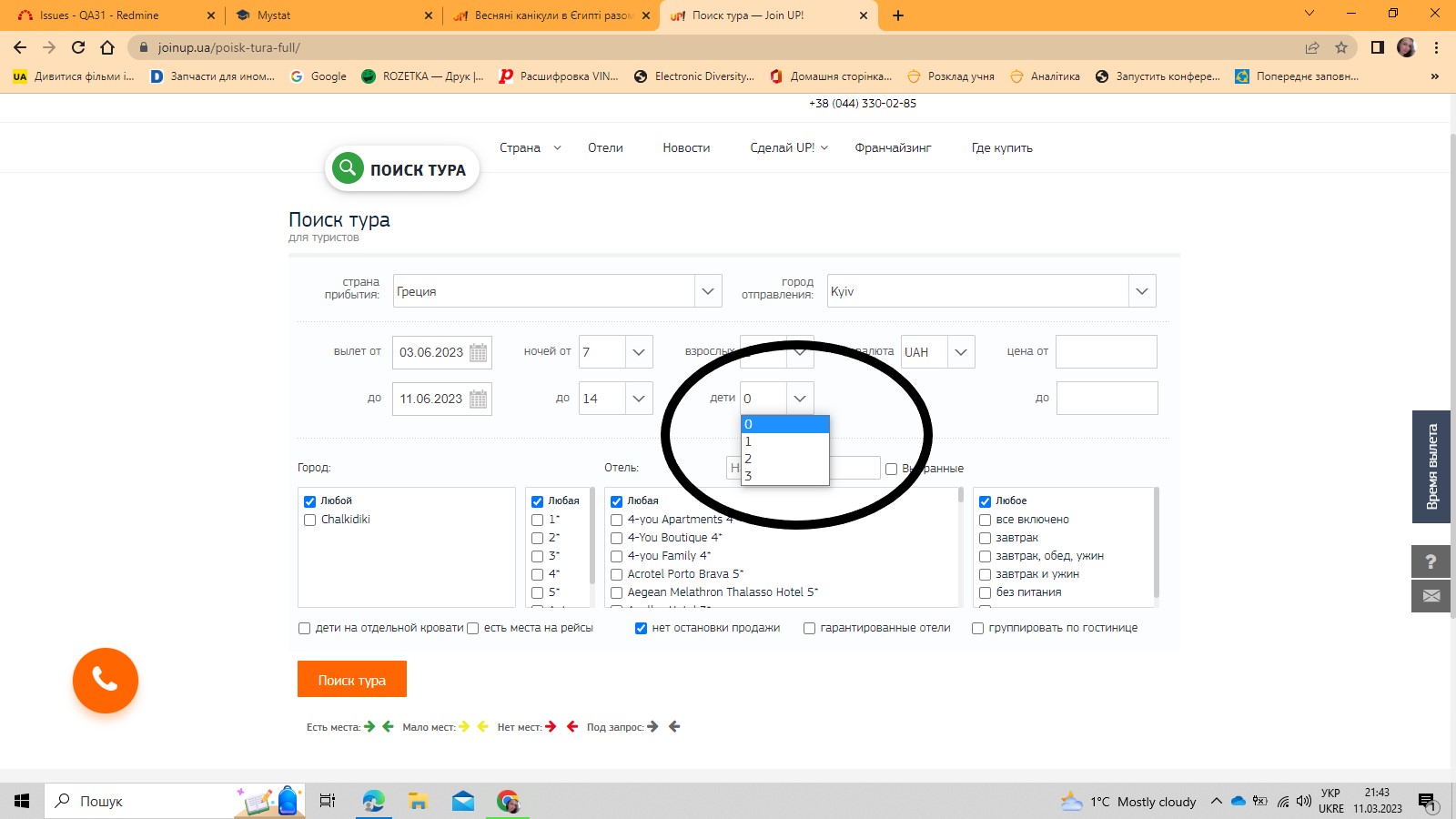Image resolution: width=1456 pixels, height=819 pixels.
Task: Expand the departure city dropdown (Kyiv)
Action: pos(1141,291)
